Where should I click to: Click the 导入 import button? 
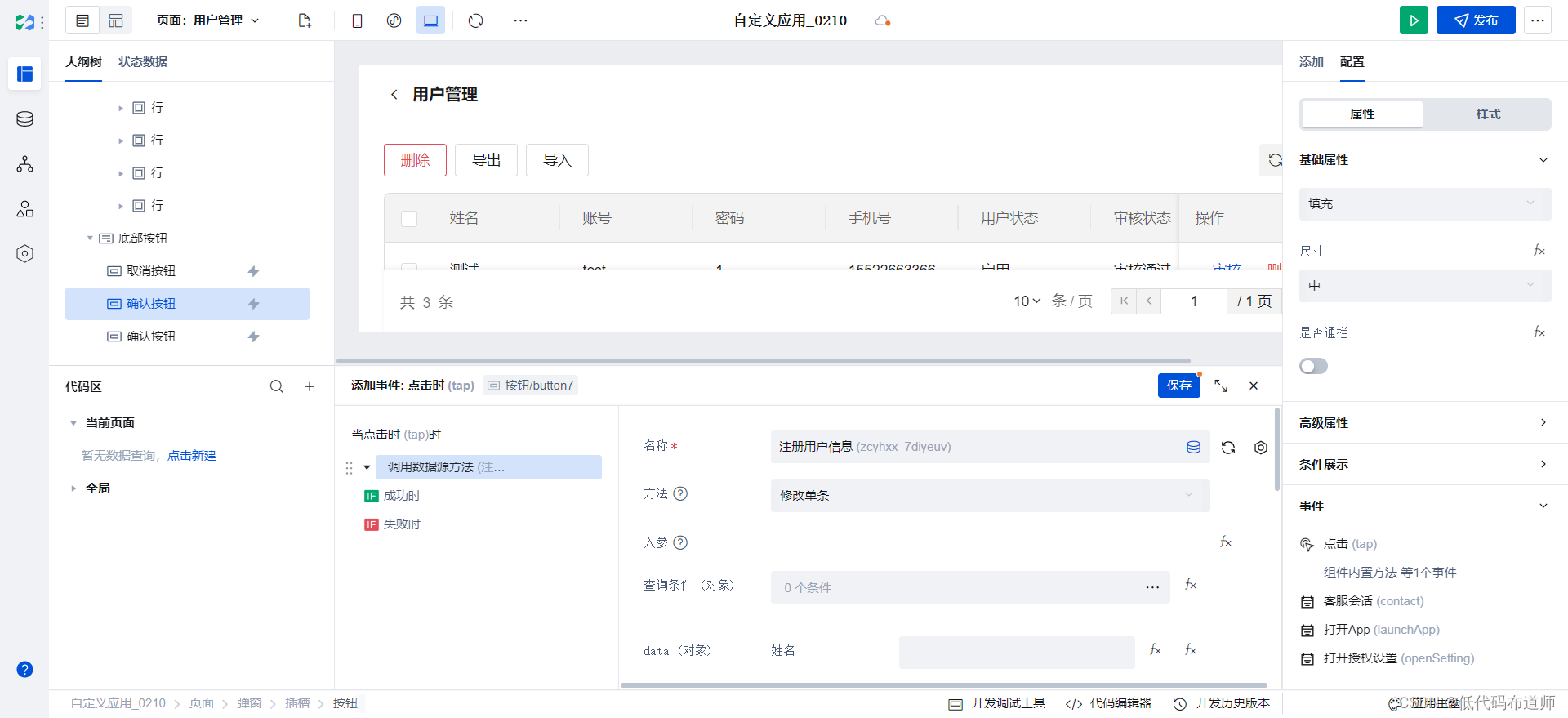(557, 160)
